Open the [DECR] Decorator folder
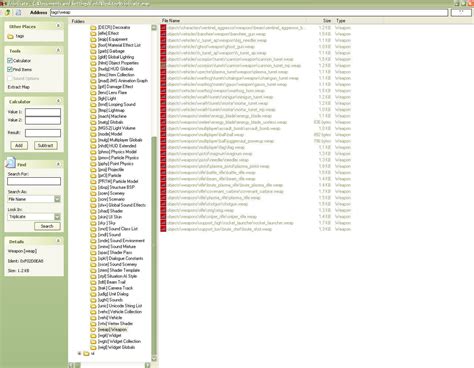Viewport: 474px width, 368px height. pyautogui.click(x=110, y=27)
